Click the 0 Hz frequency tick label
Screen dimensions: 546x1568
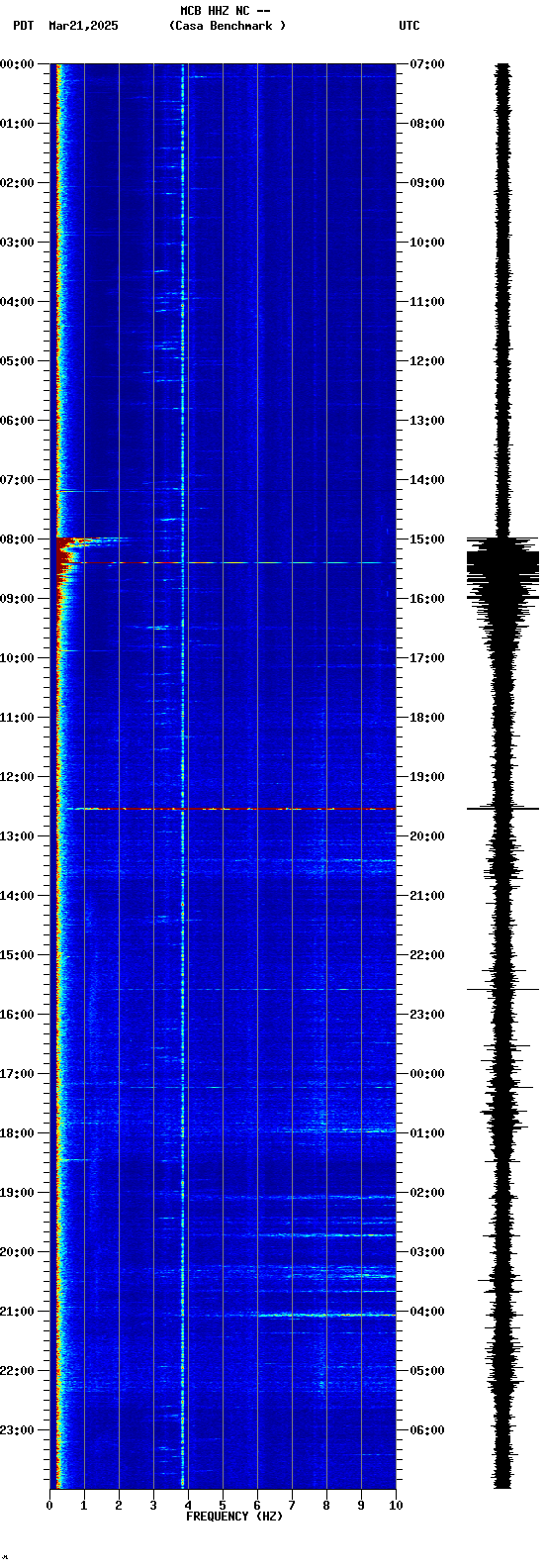click(49, 1506)
